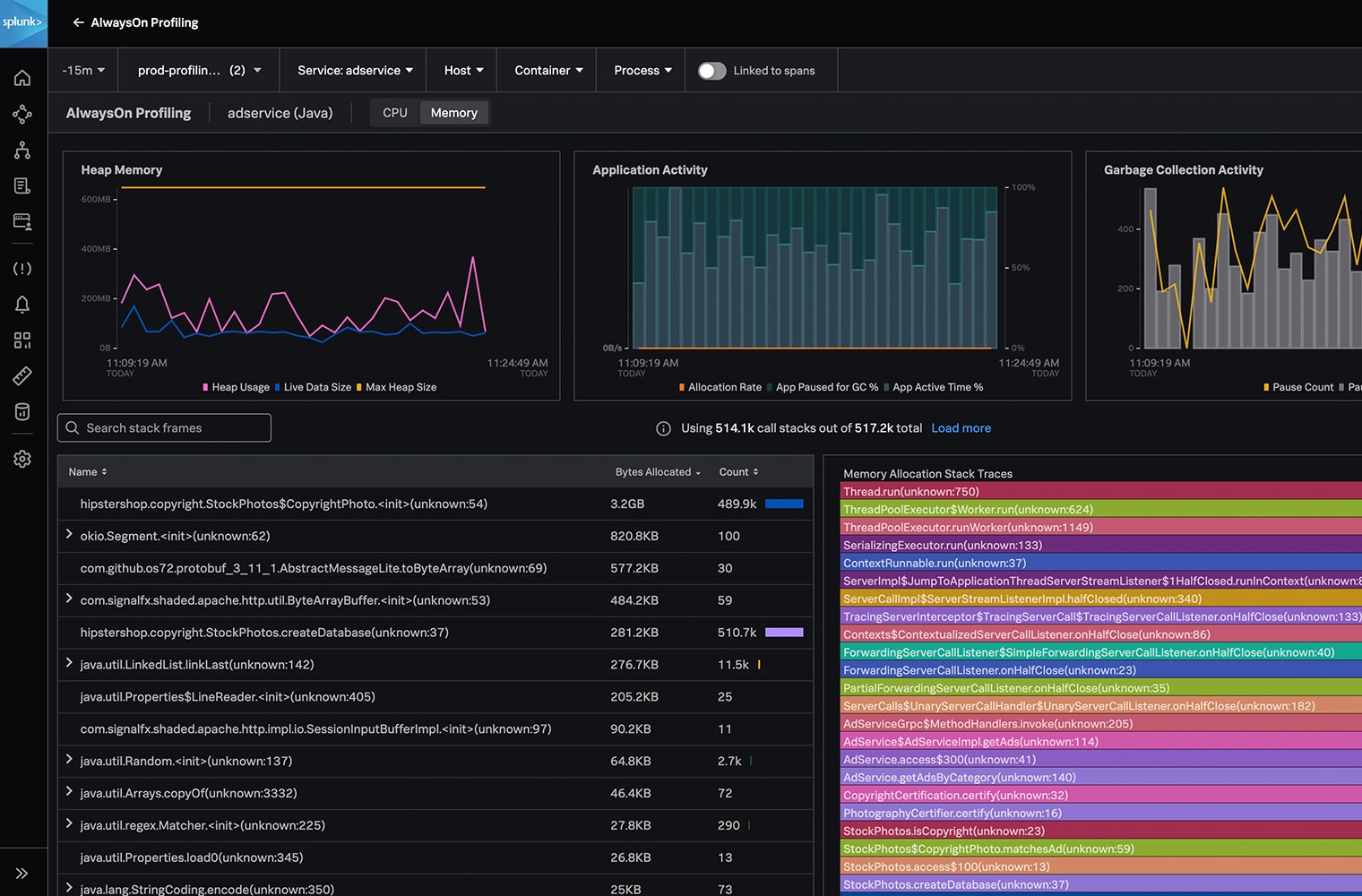This screenshot has height=896, width=1362.
Task: Open the Data Management sidebar icon
Action: 22,412
